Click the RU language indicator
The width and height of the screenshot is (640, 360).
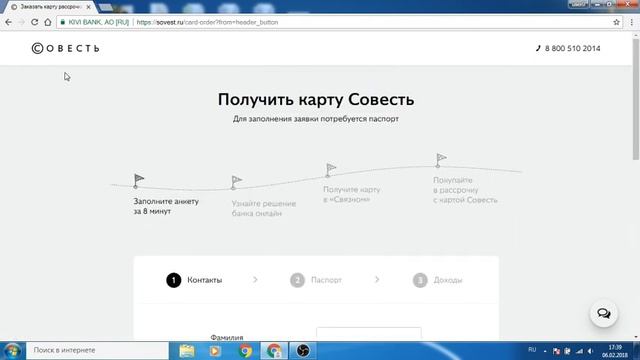[x=532, y=350]
